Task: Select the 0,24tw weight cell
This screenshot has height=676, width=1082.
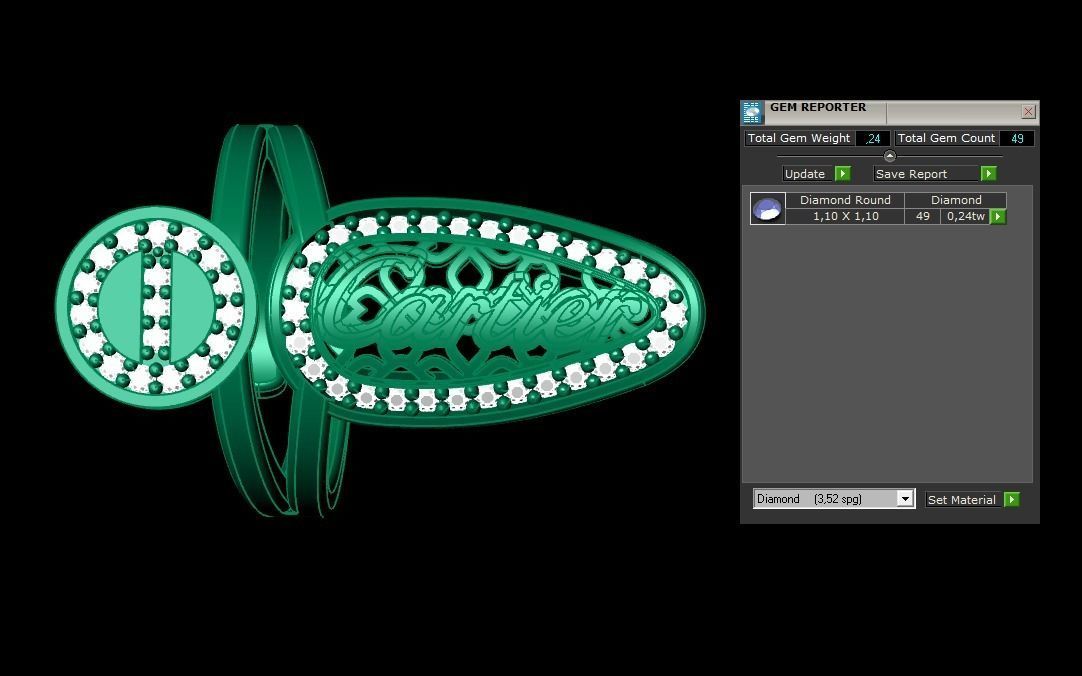Action: pyautogui.click(x=965, y=217)
